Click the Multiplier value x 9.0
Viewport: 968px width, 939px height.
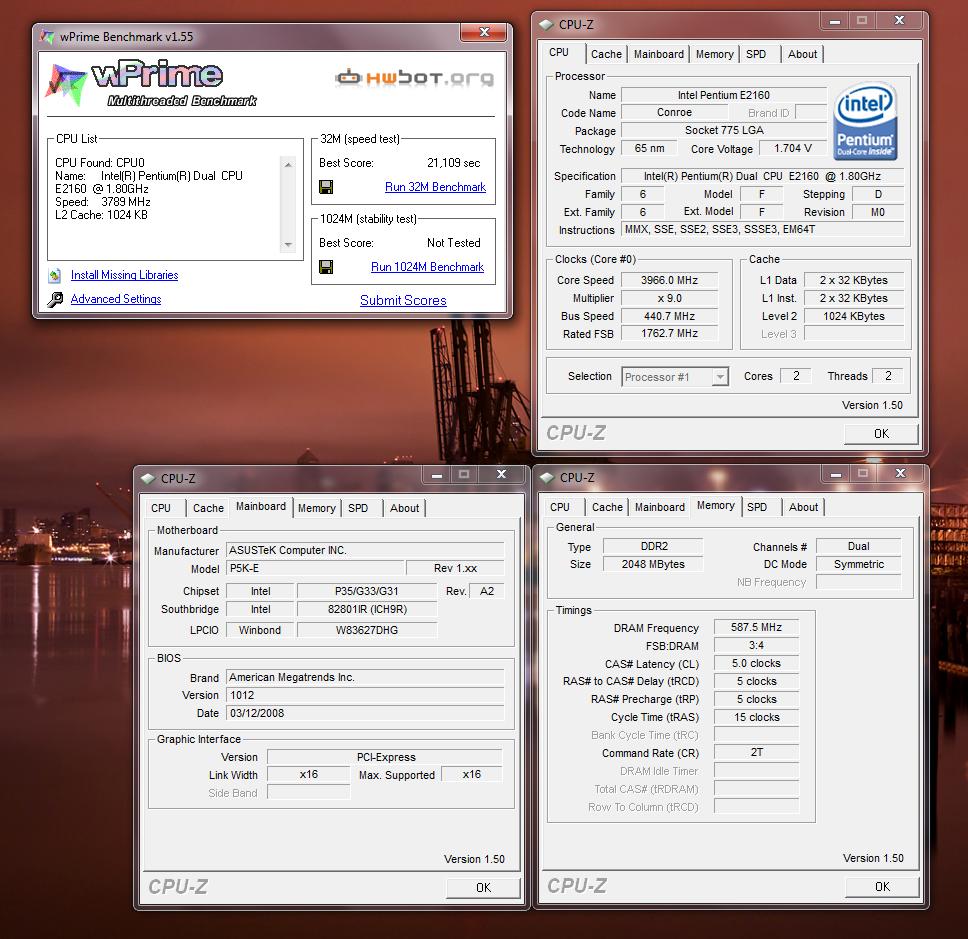pos(669,298)
